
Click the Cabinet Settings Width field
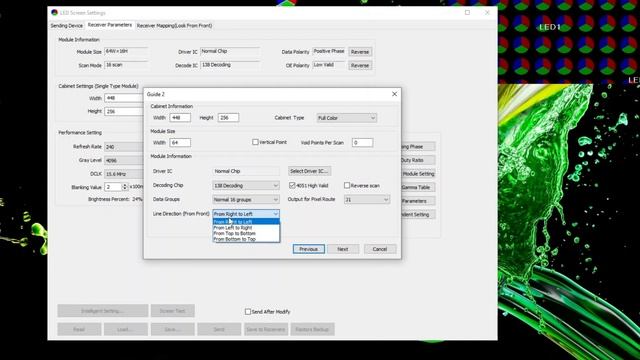coord(124,98)
